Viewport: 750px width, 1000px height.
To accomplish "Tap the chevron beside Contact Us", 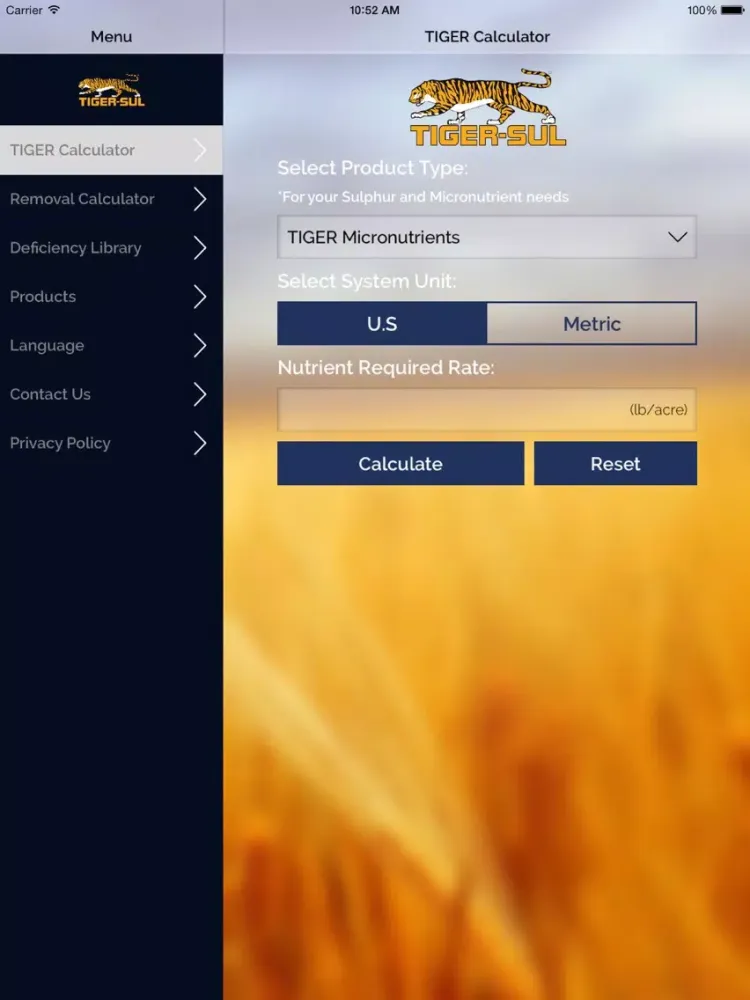I will 200,394.
